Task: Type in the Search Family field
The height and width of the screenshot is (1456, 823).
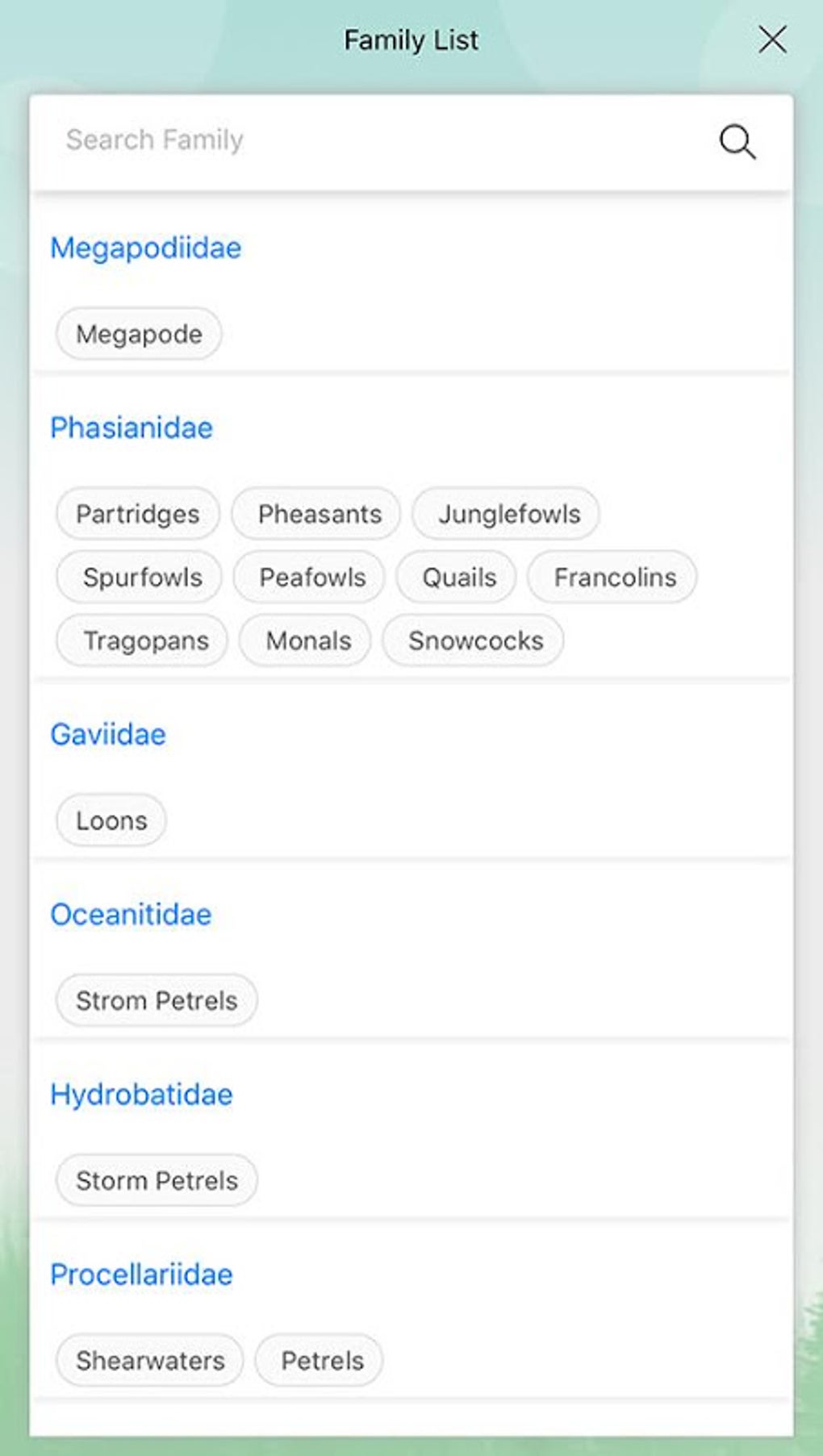Action: point(363,140)
